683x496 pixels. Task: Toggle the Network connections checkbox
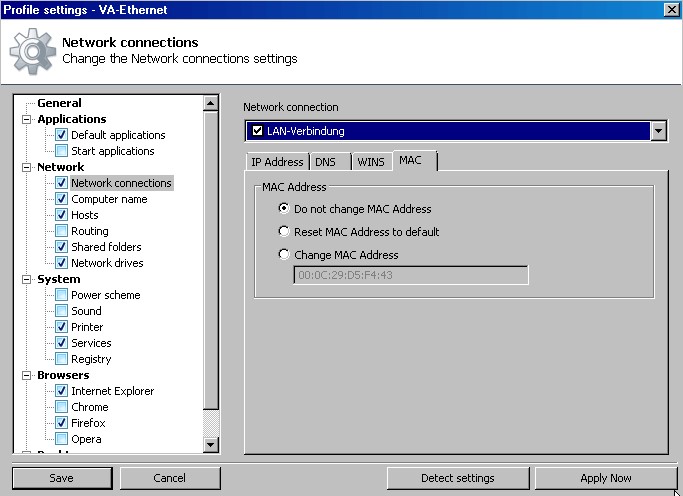tap(61, 183)
